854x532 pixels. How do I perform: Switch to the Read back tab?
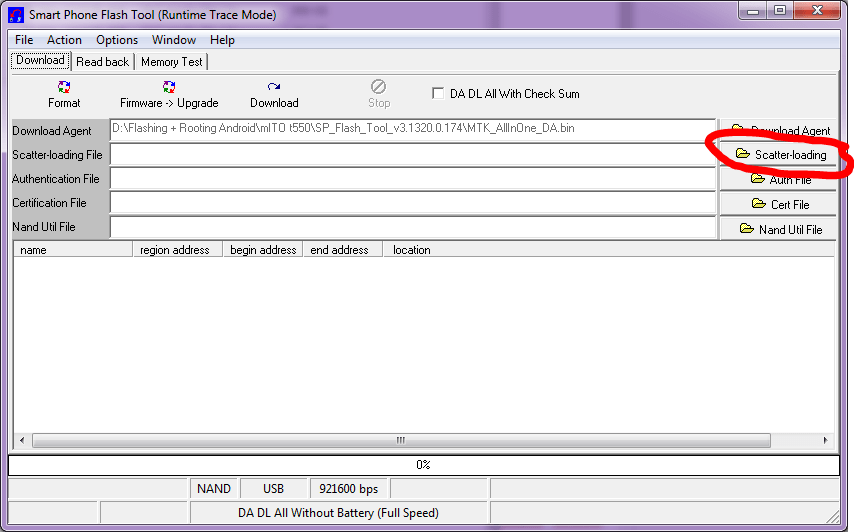click(102, 62)
